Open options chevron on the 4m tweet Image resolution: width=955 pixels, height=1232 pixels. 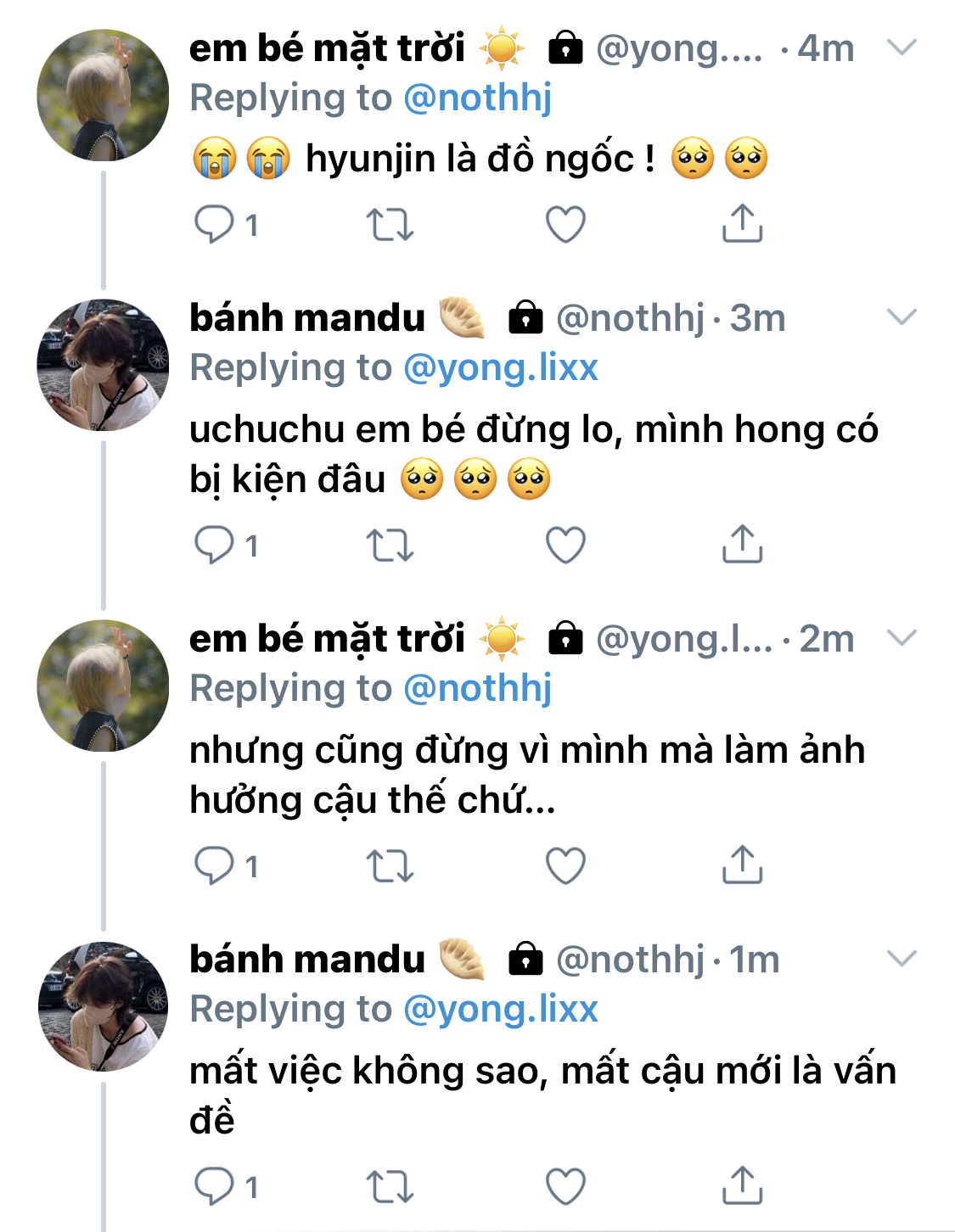click(x=901, y=48)
